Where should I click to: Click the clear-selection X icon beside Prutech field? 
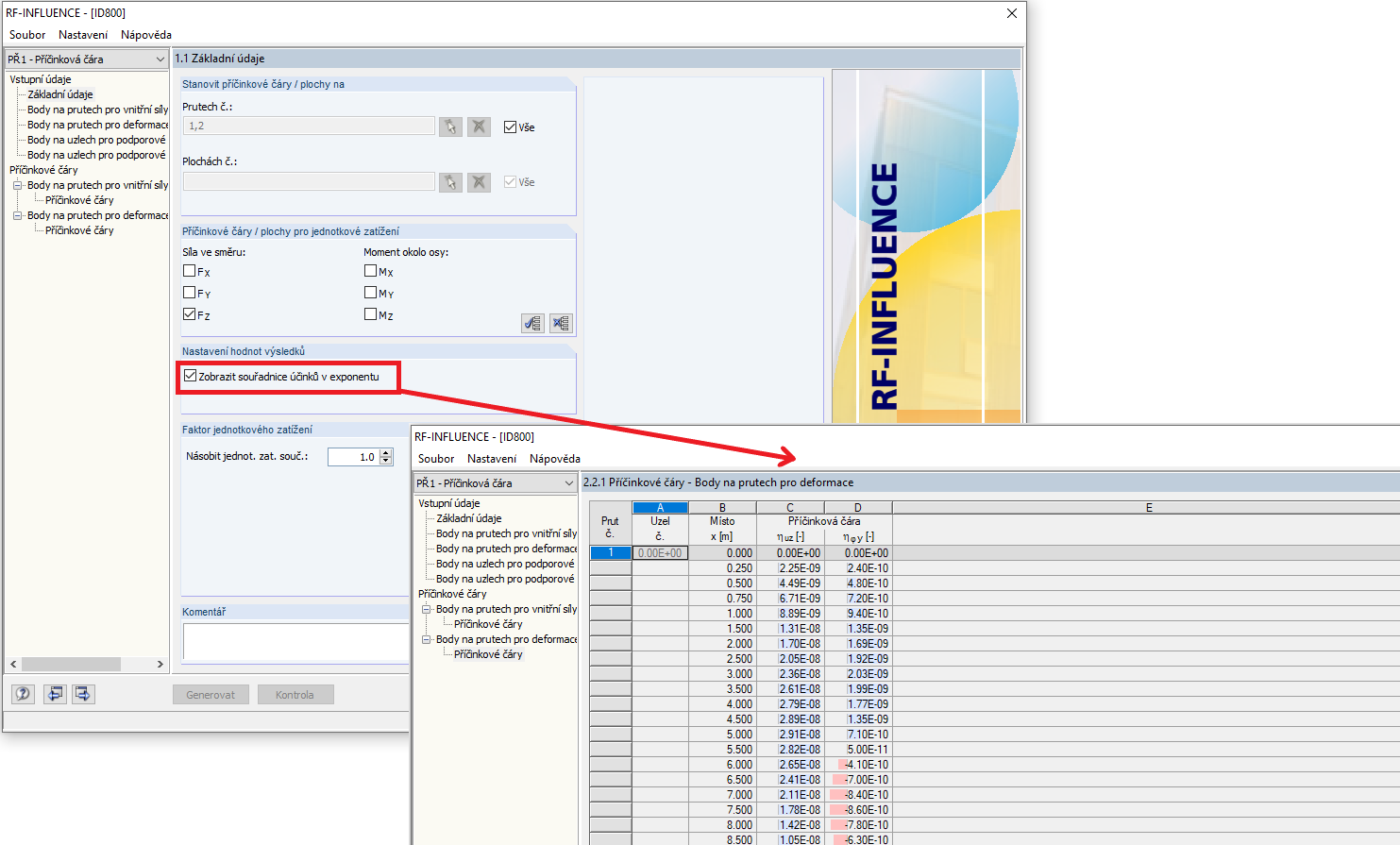[x=480, y=127]
